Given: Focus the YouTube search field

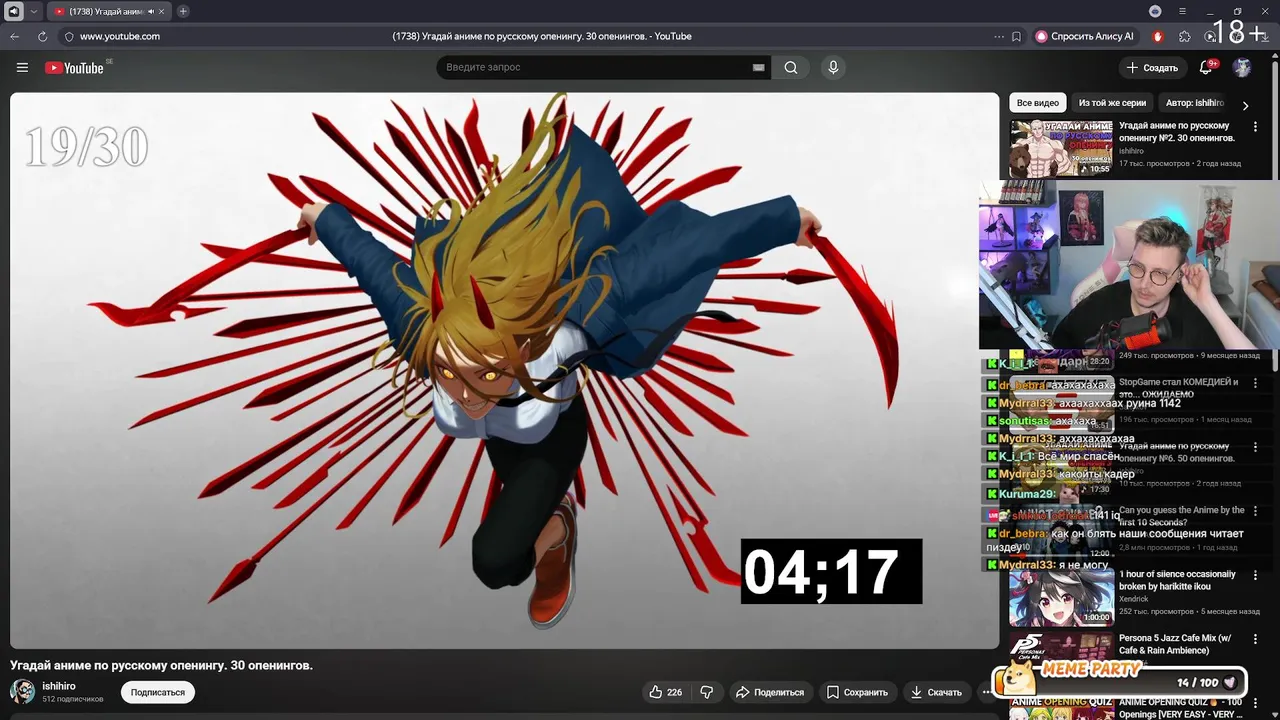Looking at the screenshot, I should tap(595, 67).
